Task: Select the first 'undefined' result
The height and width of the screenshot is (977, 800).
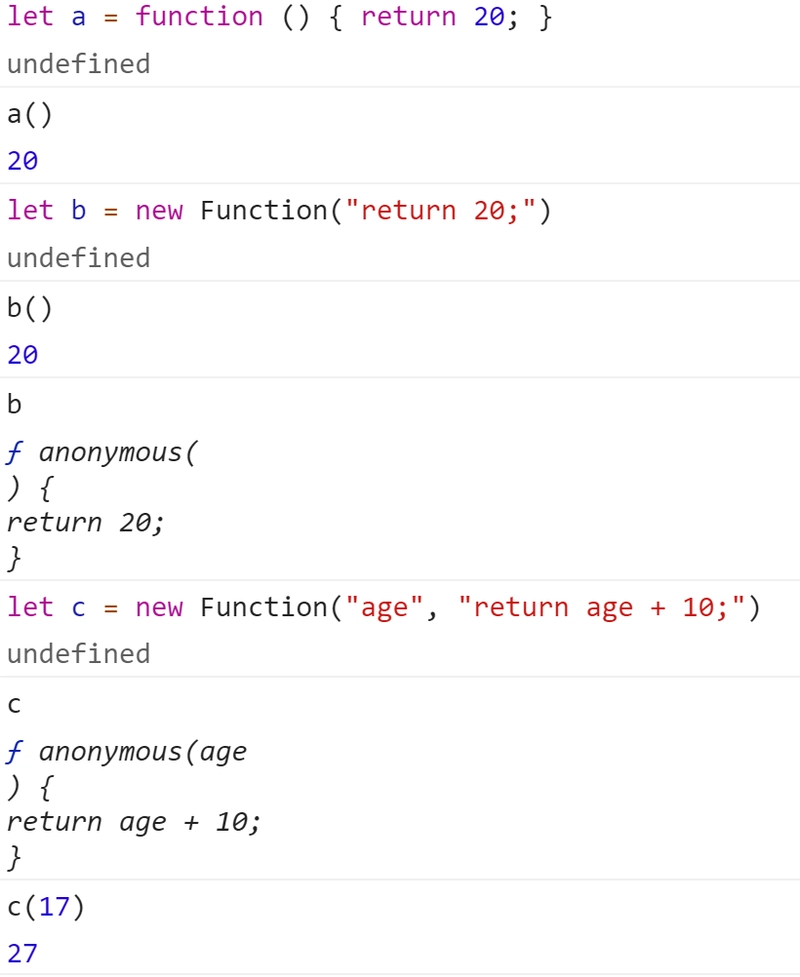Action: [79, 64]
